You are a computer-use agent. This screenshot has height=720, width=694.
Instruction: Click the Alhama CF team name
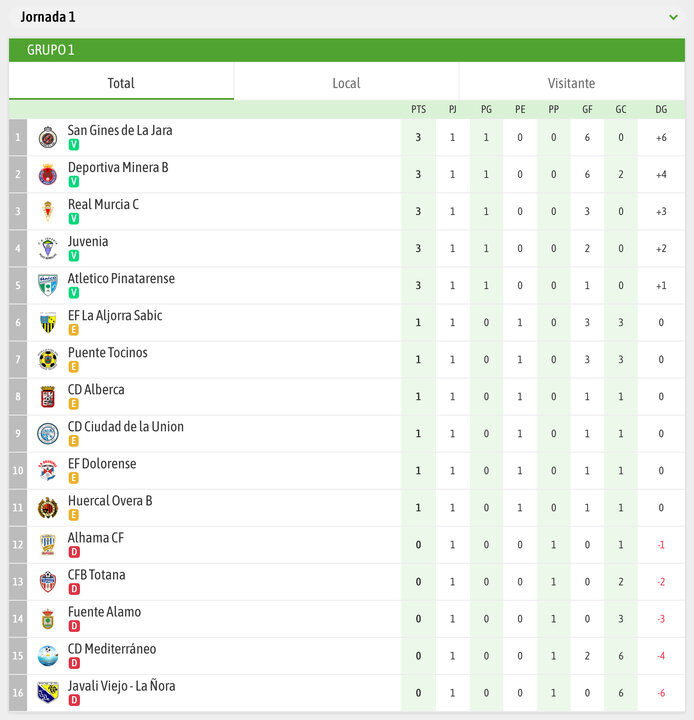tap(96, 538)
